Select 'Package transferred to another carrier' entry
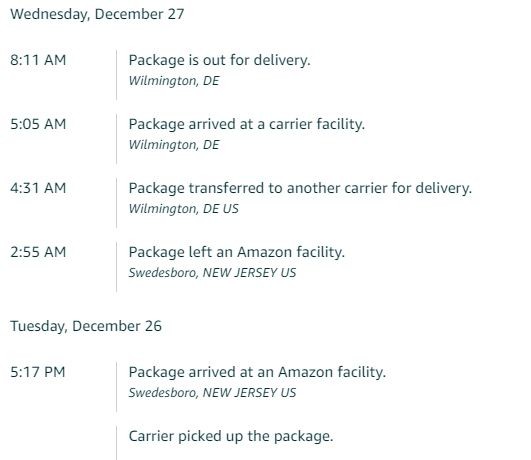 tap(300, 188)
